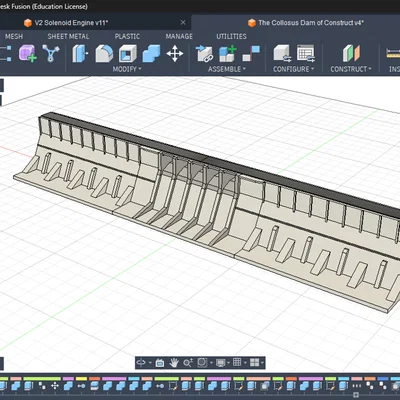Expand the CONSTRUCT dropdown menu

click(351, 69)
